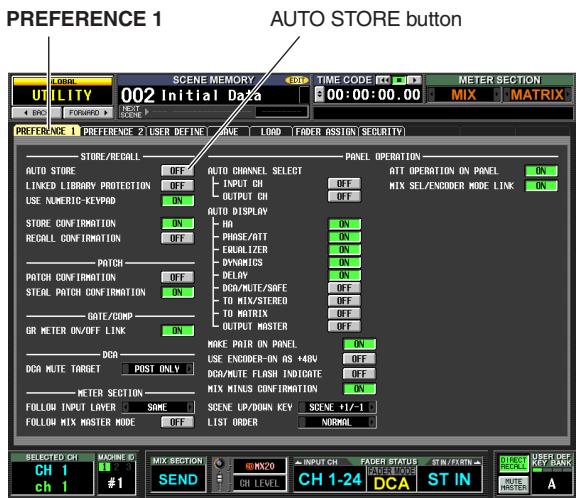Viewport: 579px width, 498px height.
Task: Toggle STEAL PATCH CONFIRMATION
Action: click(x=177, y=292)
